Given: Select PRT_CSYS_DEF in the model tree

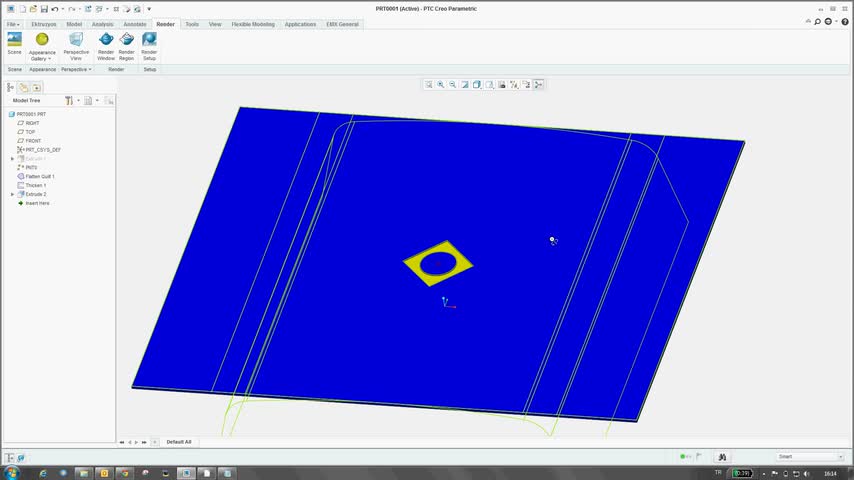Looking at the screenshot, I should [39, 150].
